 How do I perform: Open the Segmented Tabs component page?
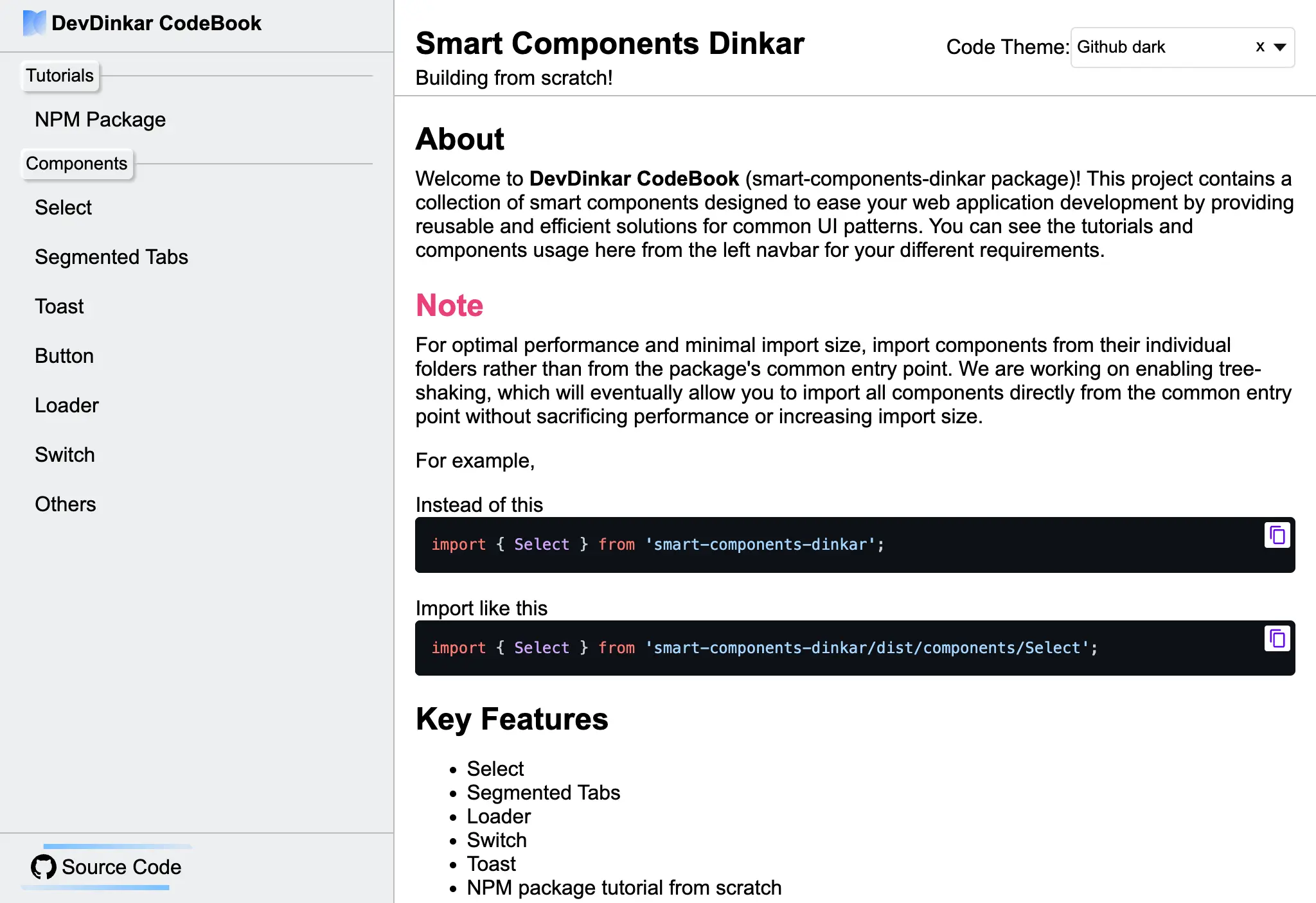(111, 256)
